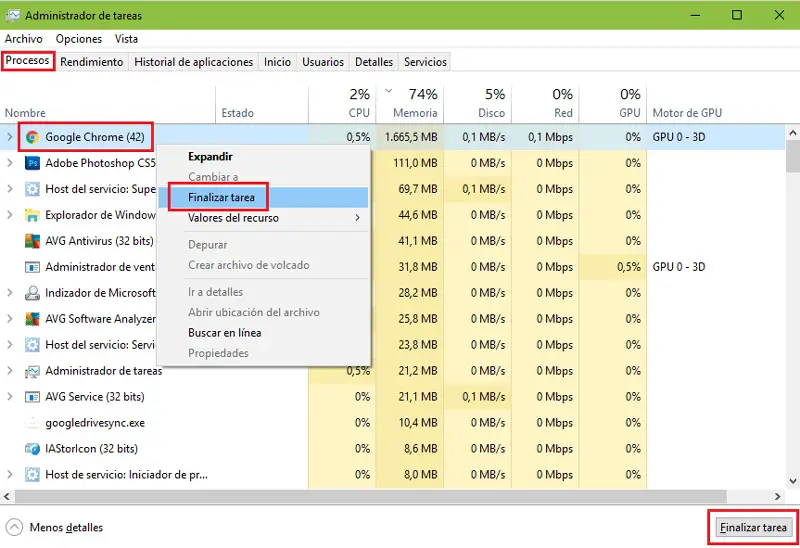The width and height of the screenshot is (800, 548).
Task: Click the bottom Finalizar tarea button
Action: (753, 528)
